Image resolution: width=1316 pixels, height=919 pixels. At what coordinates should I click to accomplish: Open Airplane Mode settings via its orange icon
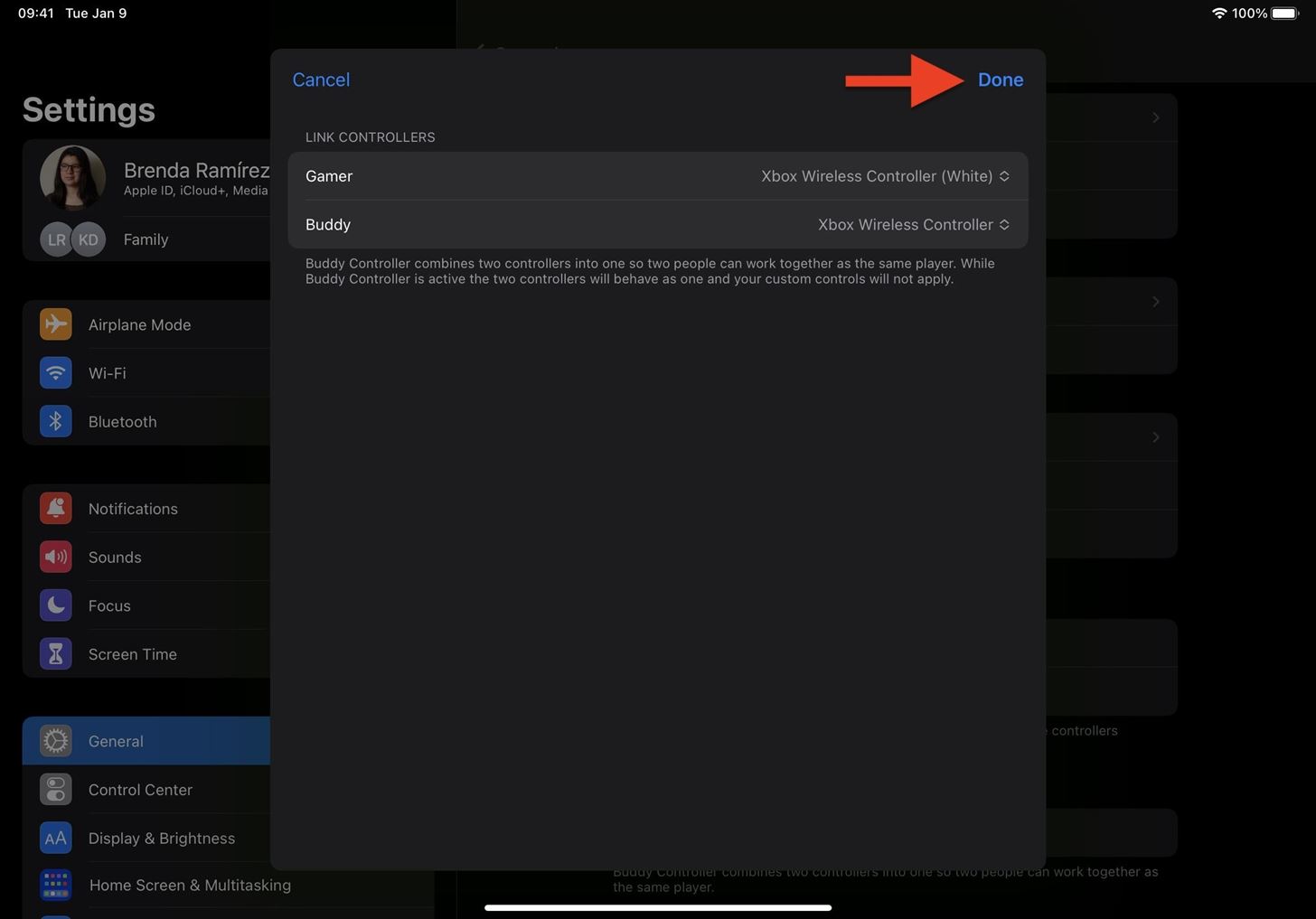tap(55, 324)
